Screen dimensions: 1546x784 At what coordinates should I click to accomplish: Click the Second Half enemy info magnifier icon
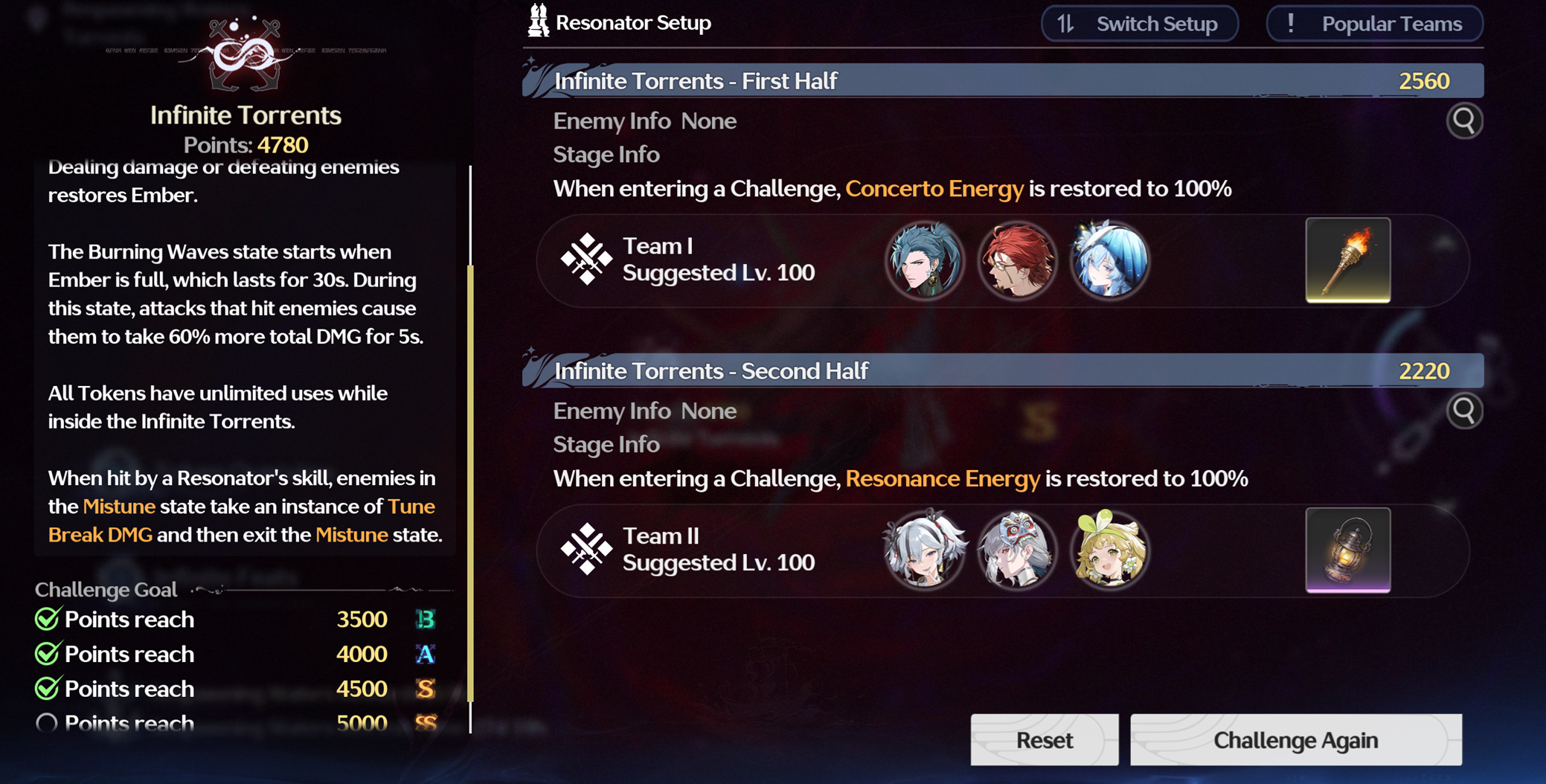tap(1464, 411)
